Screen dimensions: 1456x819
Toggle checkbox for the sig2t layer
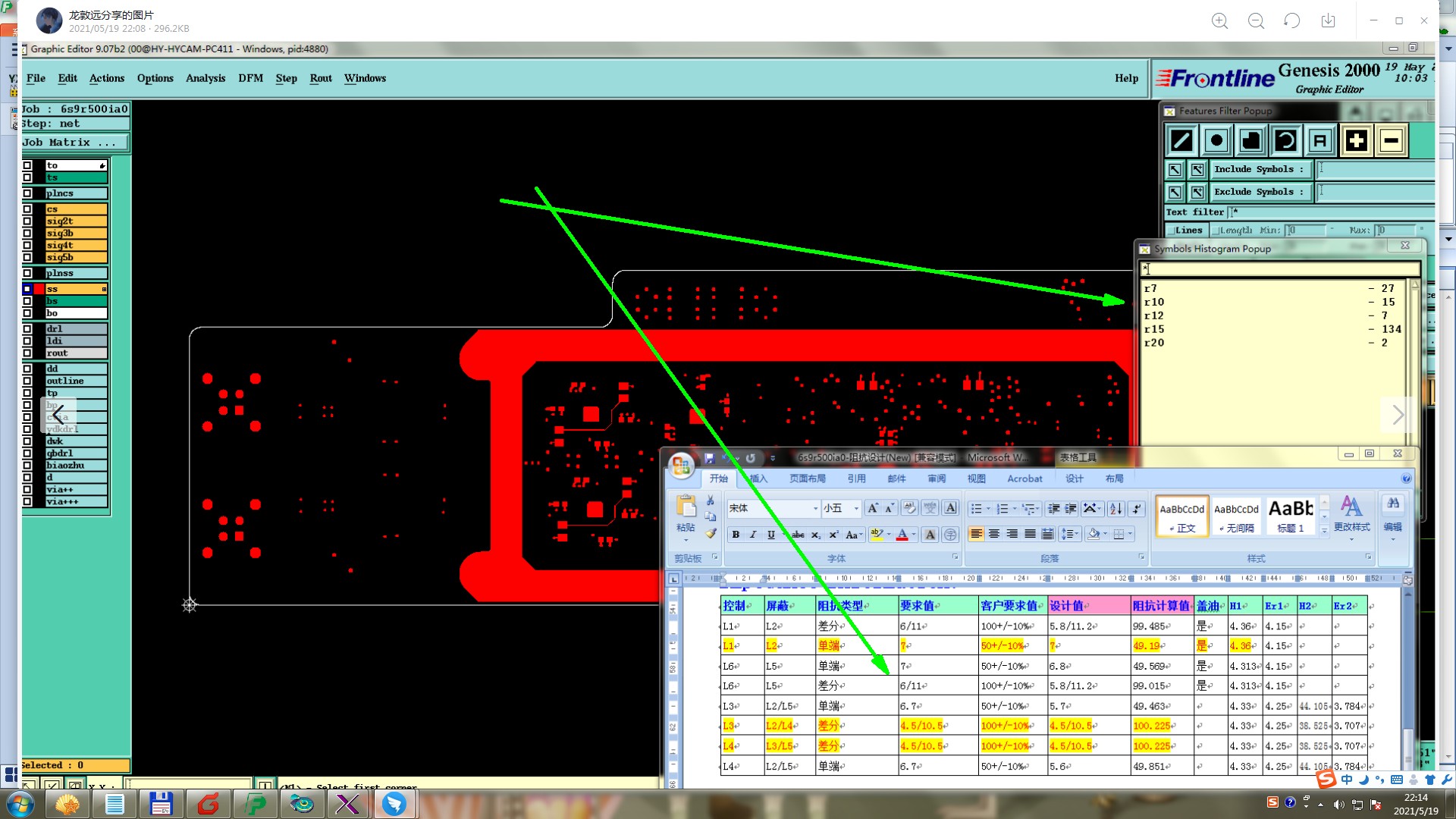pyautogui.click(x=27, y=221)
